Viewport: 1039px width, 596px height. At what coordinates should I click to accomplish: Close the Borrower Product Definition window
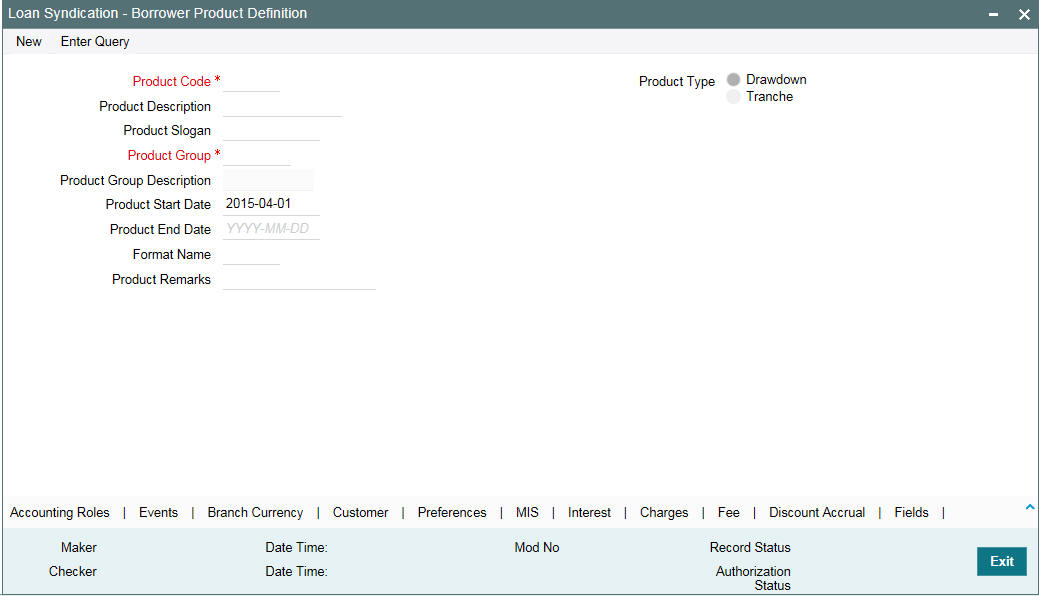coord(1024,14)
